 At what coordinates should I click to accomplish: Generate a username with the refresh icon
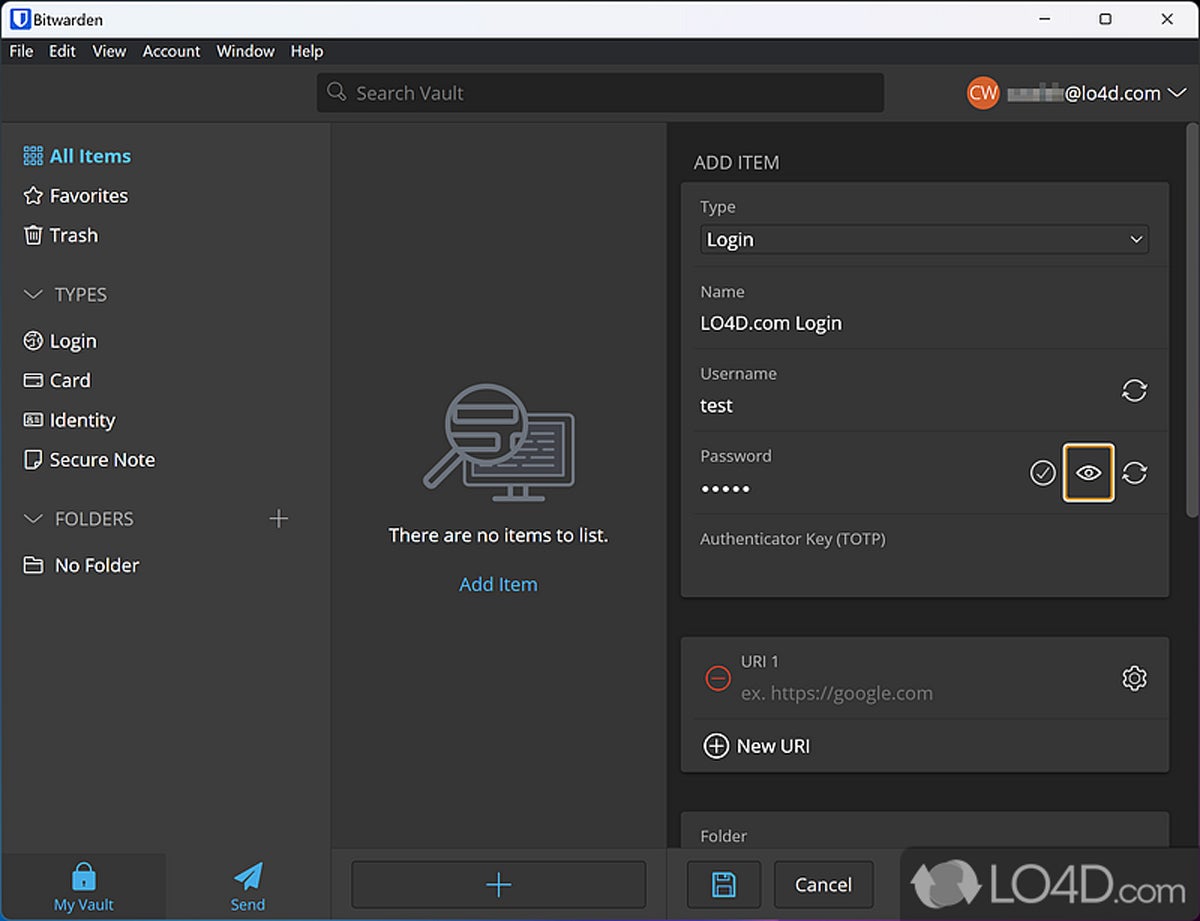coord(1134,391)
